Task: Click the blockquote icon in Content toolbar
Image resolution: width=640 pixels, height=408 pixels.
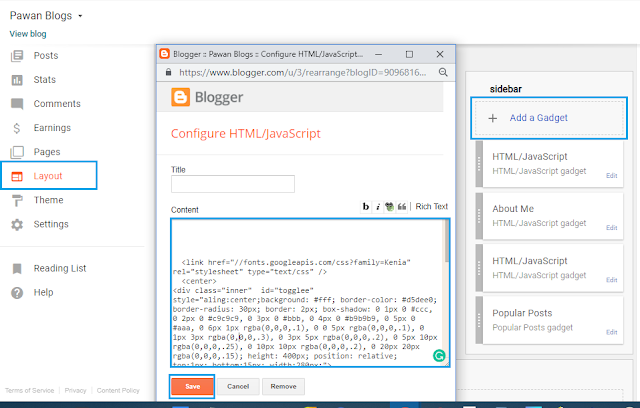Action: click(402, 206)
